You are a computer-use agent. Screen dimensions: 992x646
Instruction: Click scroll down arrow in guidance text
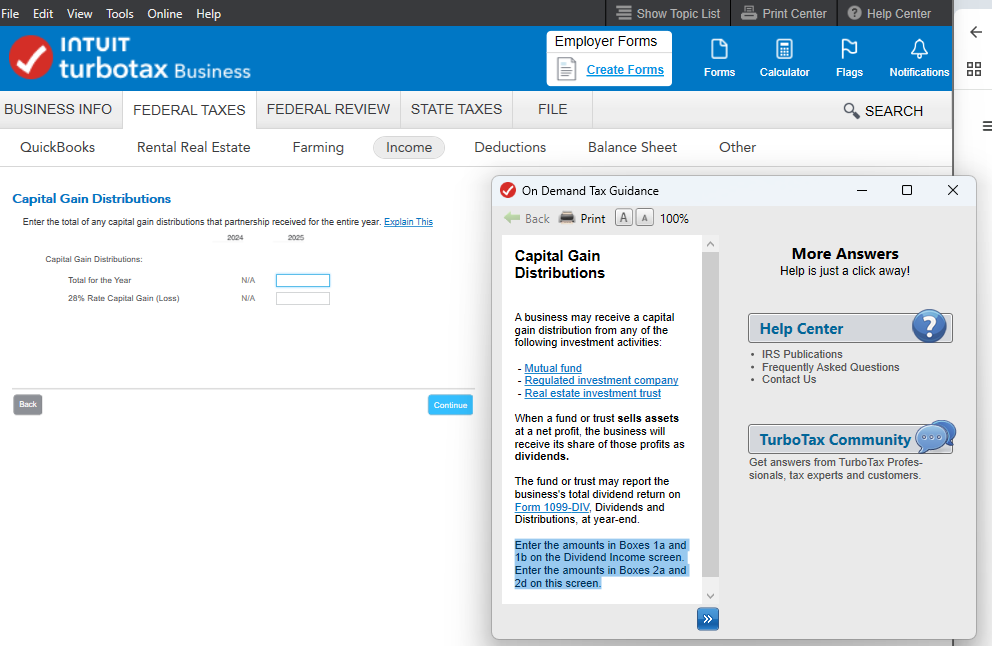tap(710, 596)
